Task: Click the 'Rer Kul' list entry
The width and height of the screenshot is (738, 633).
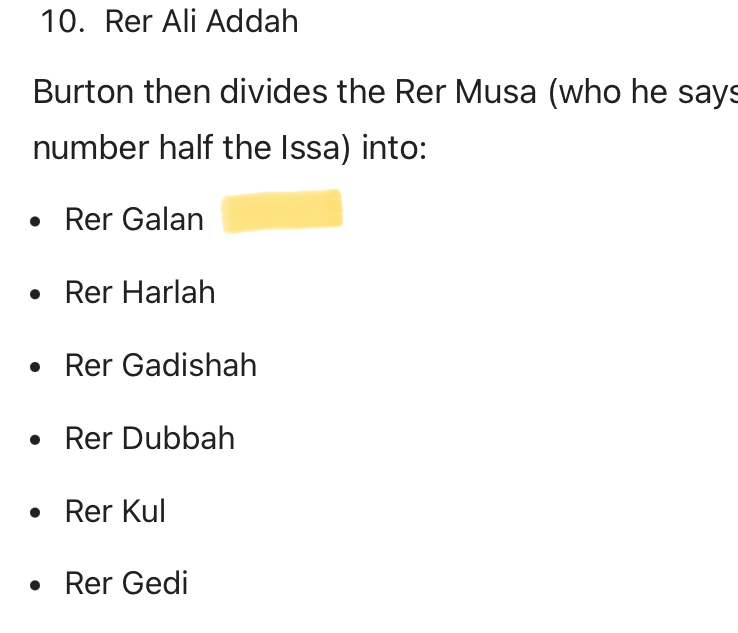Action: point(115,511)
